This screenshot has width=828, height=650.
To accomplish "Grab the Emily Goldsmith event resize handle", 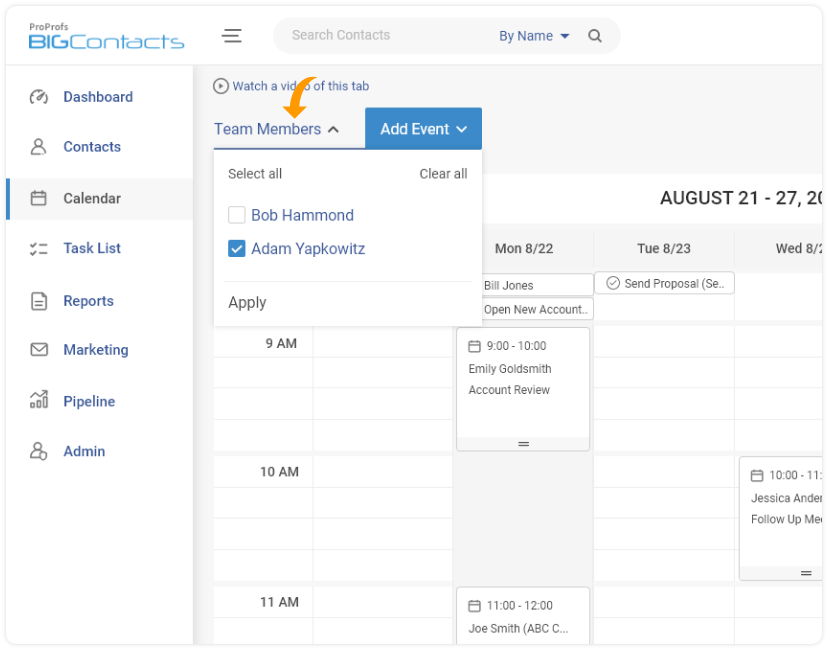I will pos(523,444).
